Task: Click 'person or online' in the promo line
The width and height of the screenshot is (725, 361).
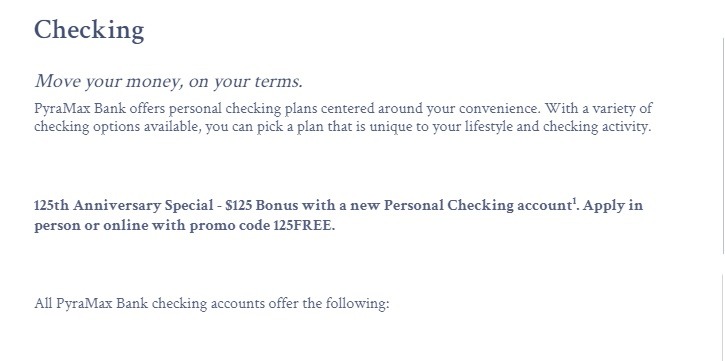Action: point(89,226)
